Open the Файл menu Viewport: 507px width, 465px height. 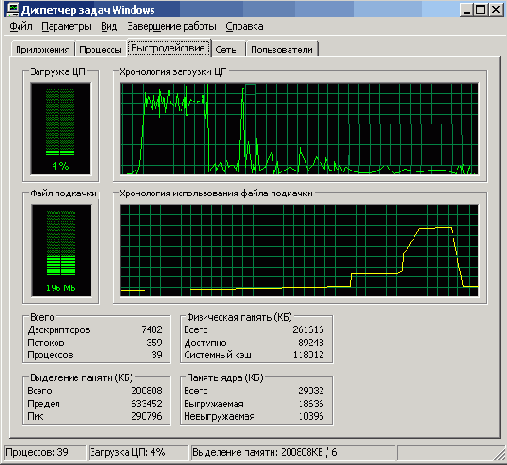21,26
